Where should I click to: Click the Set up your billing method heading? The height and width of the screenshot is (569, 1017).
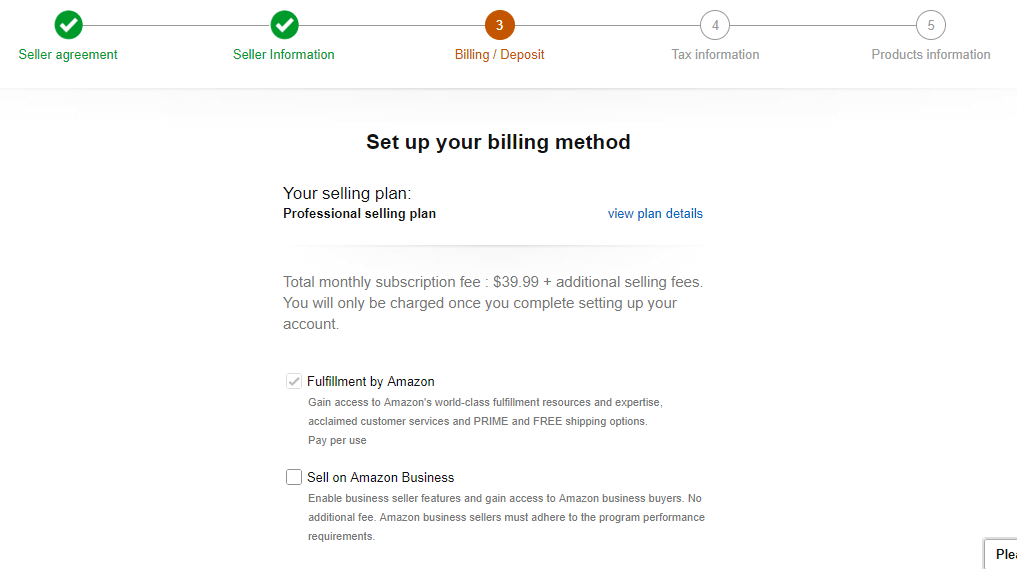pos(498,142)
